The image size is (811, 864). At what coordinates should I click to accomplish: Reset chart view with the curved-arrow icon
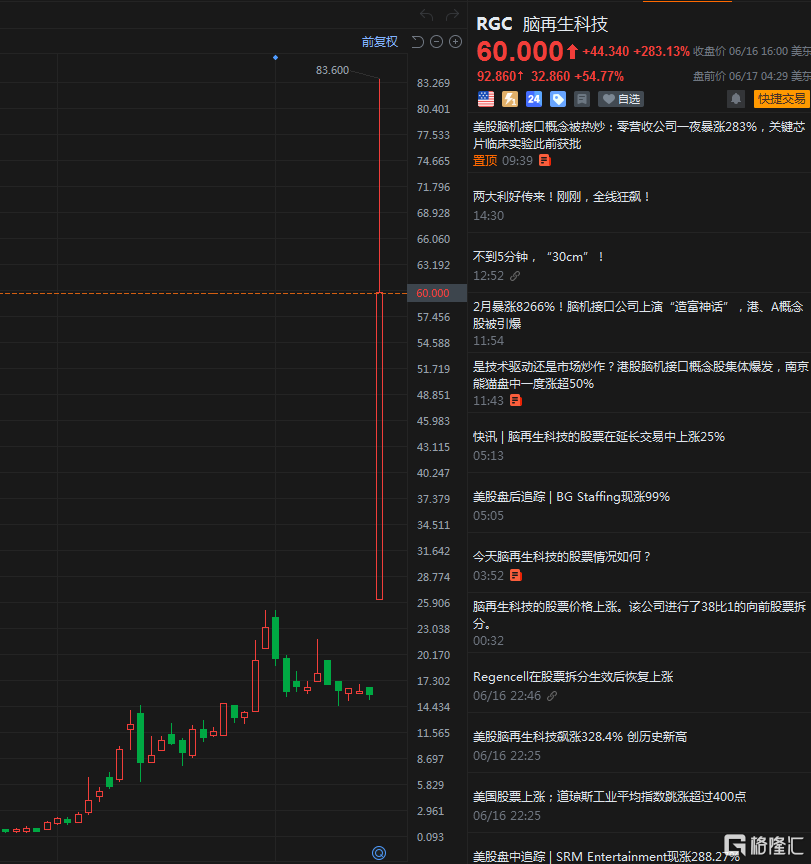[x=418, y=42]
